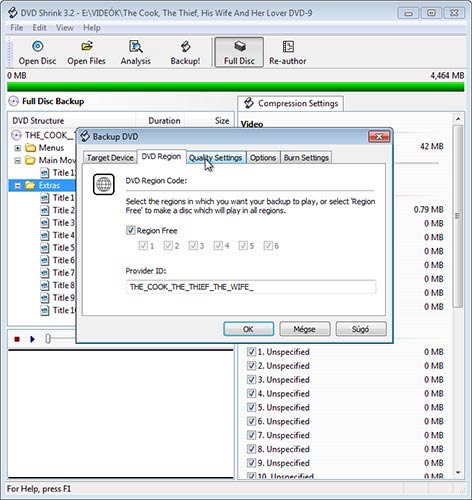Collapse the Extras tree node
The width and height of the screenshot is (472, 500).
coord(18,185)
